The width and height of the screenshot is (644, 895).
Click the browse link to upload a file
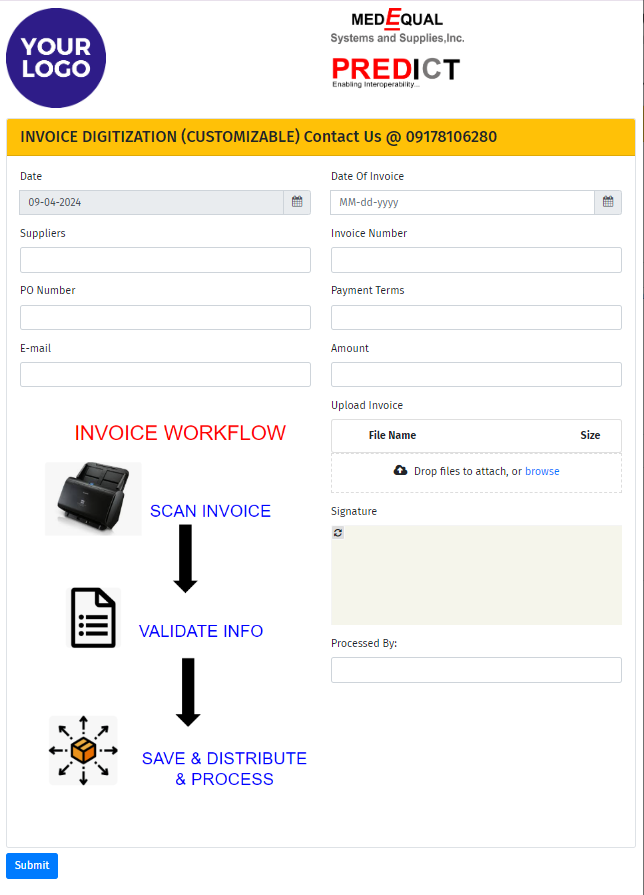[x=542, y=471]
